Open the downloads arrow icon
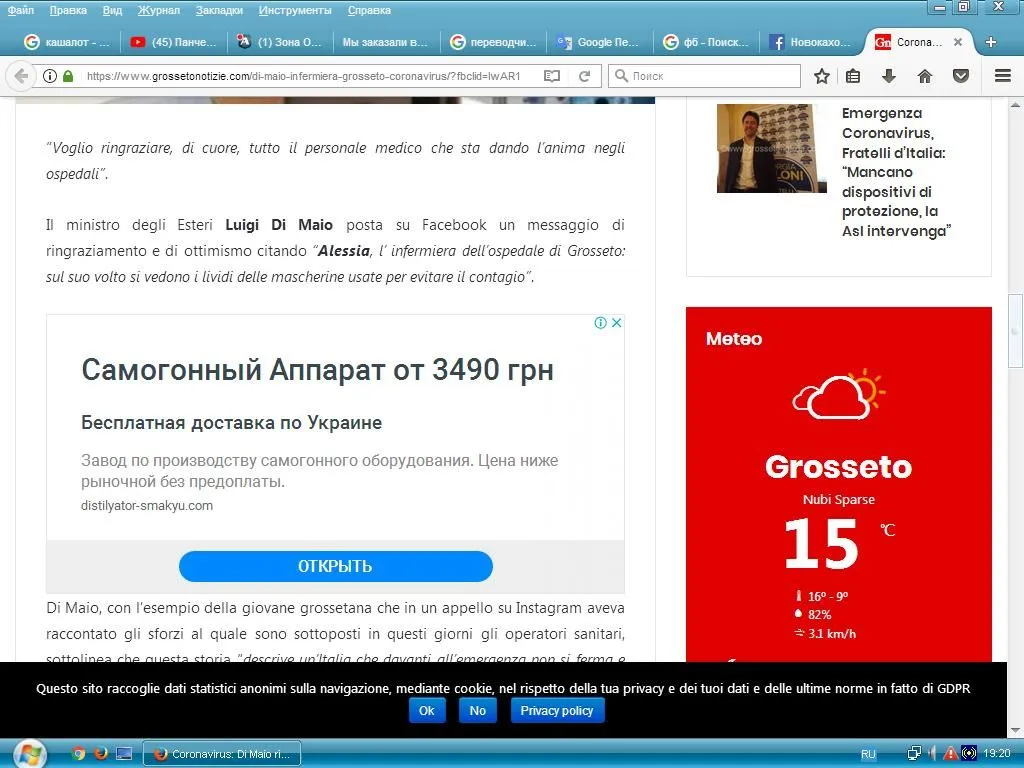1024x768 pixels. (888, 76)
